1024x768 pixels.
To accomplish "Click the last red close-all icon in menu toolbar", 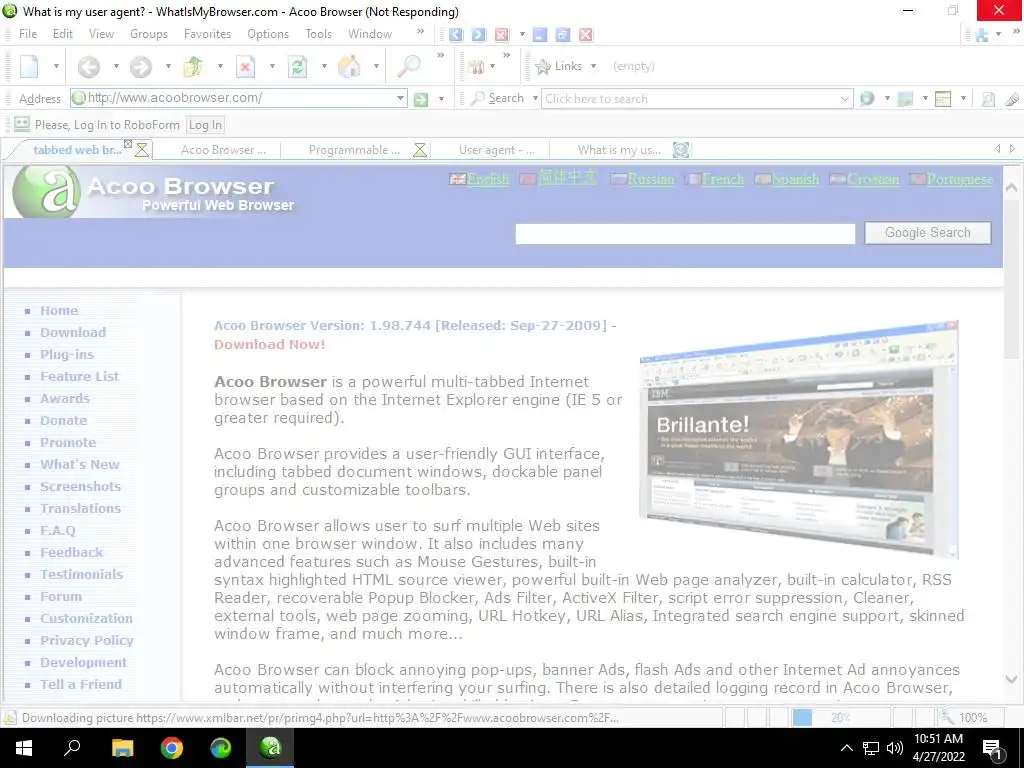I will click(586, 35).
